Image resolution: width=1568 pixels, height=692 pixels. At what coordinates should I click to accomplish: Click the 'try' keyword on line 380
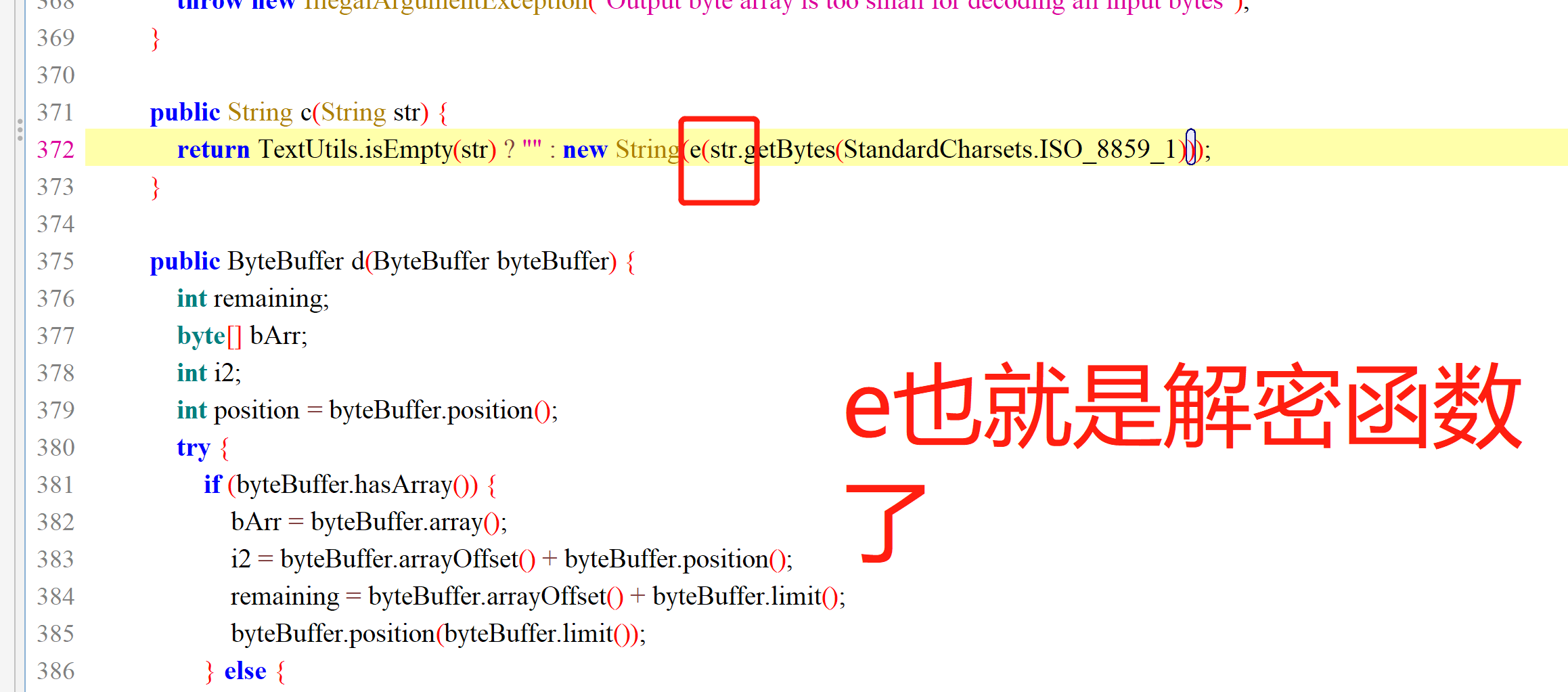pyautogui.click(x=194, y=448)
